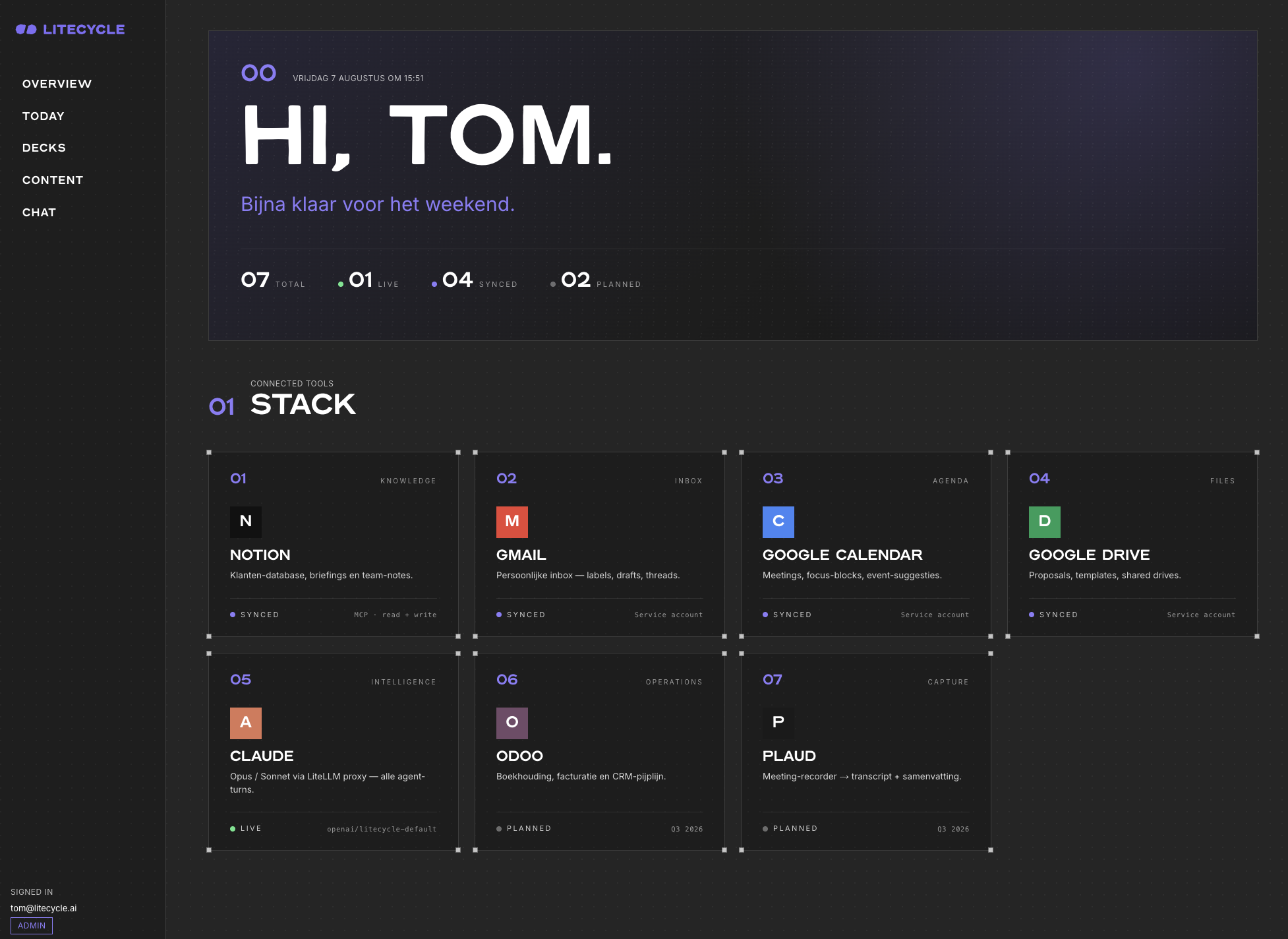The width and height of the screenshot is (1288, 939).
Task: Open the Claude A tile icon
Action: coord(246,723)
